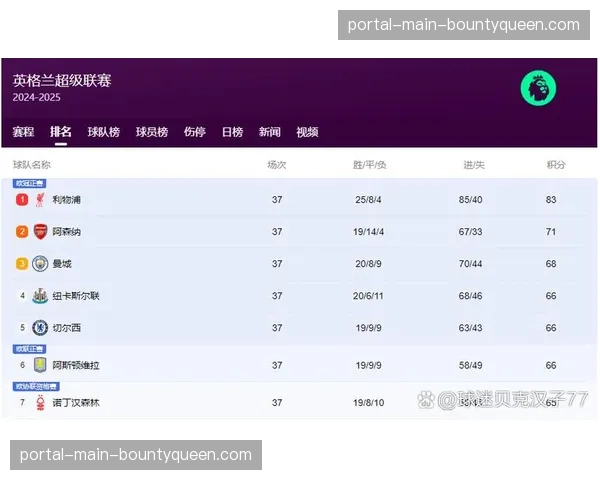Switch to the 球队榜 tab
This screenshot has height=480, width=600.
pyautogui.click(x=104, y=132)
